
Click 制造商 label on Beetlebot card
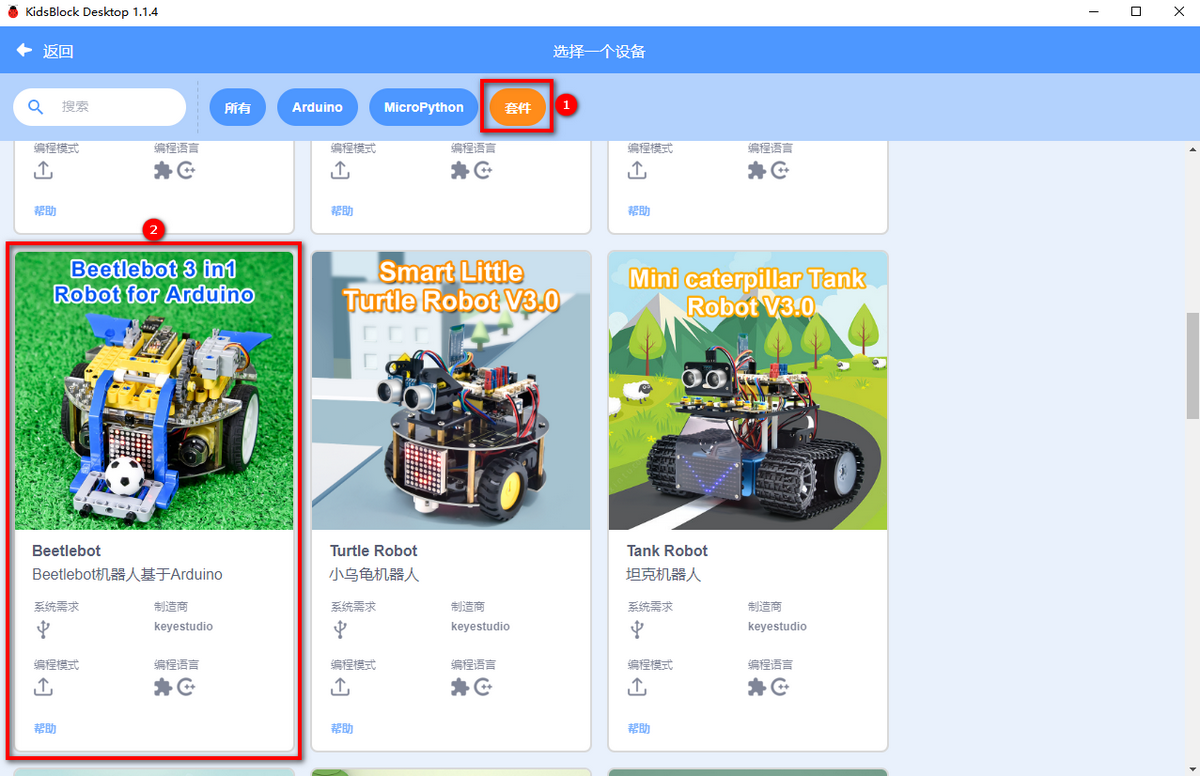(x=171, y=607)
